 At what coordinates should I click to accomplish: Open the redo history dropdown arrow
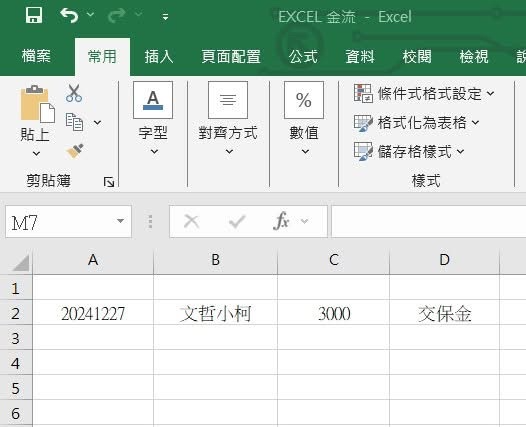138,14
